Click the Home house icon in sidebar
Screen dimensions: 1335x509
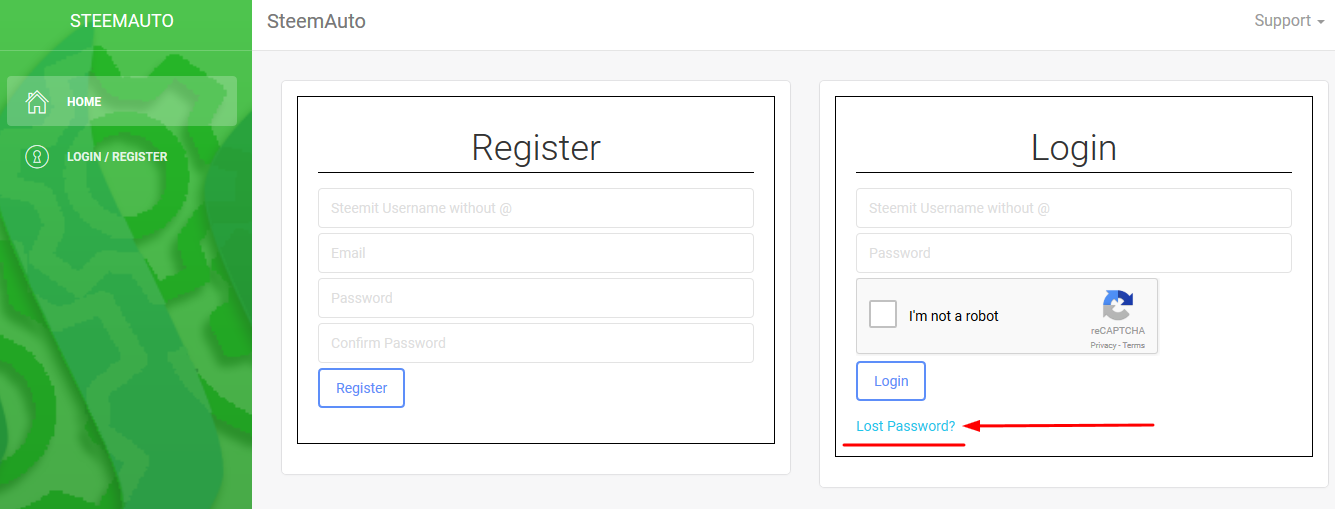[x=37, y=101]
